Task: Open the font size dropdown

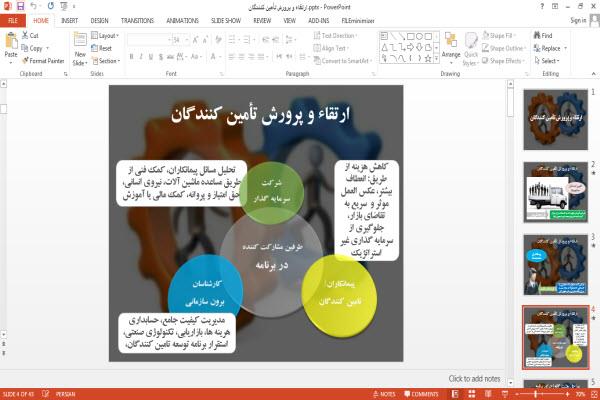Action: 187,39
